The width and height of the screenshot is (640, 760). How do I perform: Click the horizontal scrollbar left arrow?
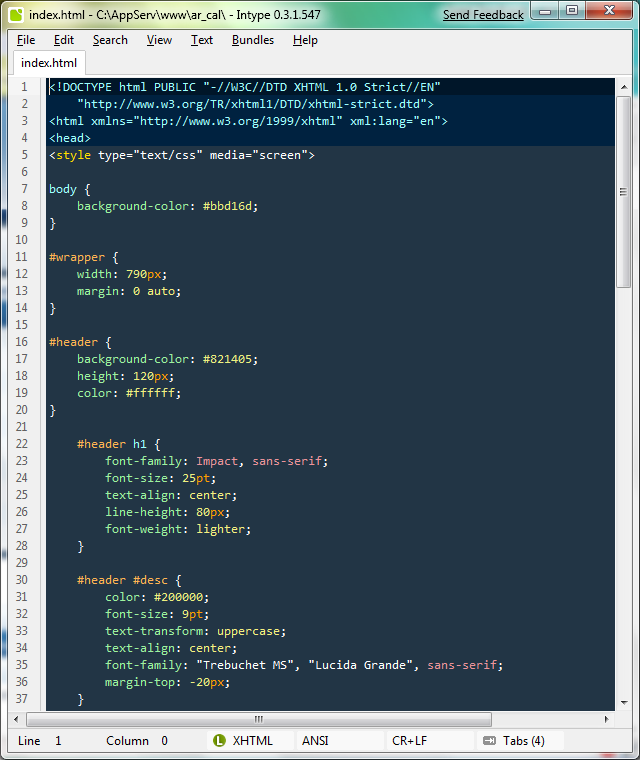(x=16, y=719)
